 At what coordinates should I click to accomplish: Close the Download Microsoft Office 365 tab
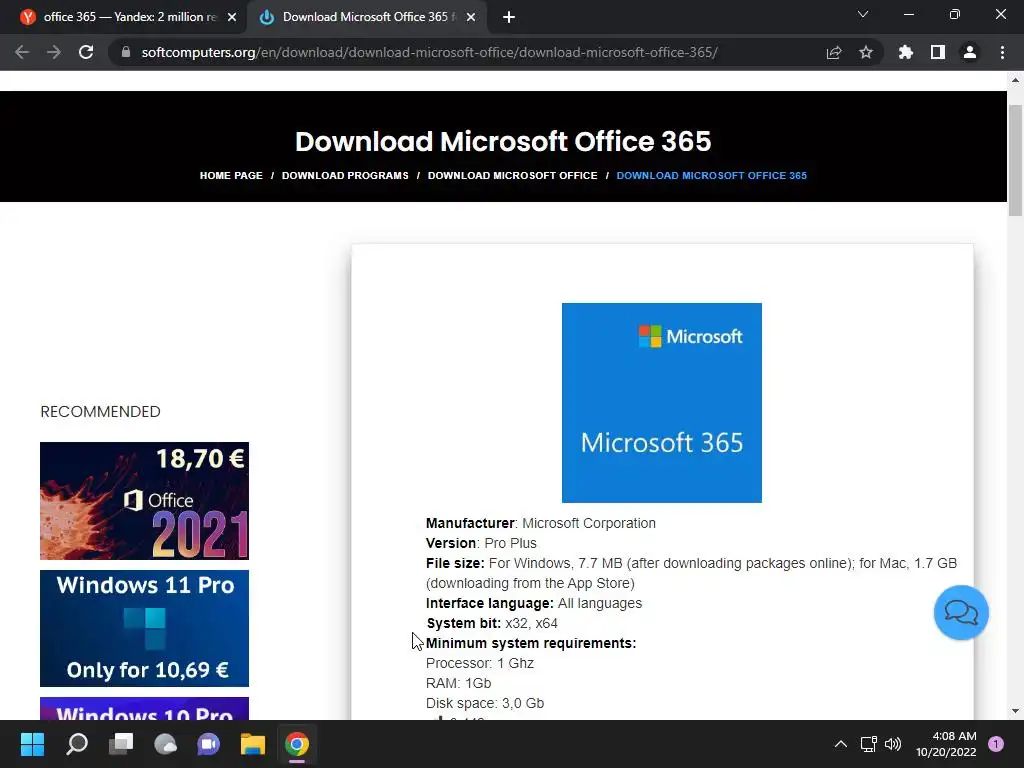click(x=471, y=17)
